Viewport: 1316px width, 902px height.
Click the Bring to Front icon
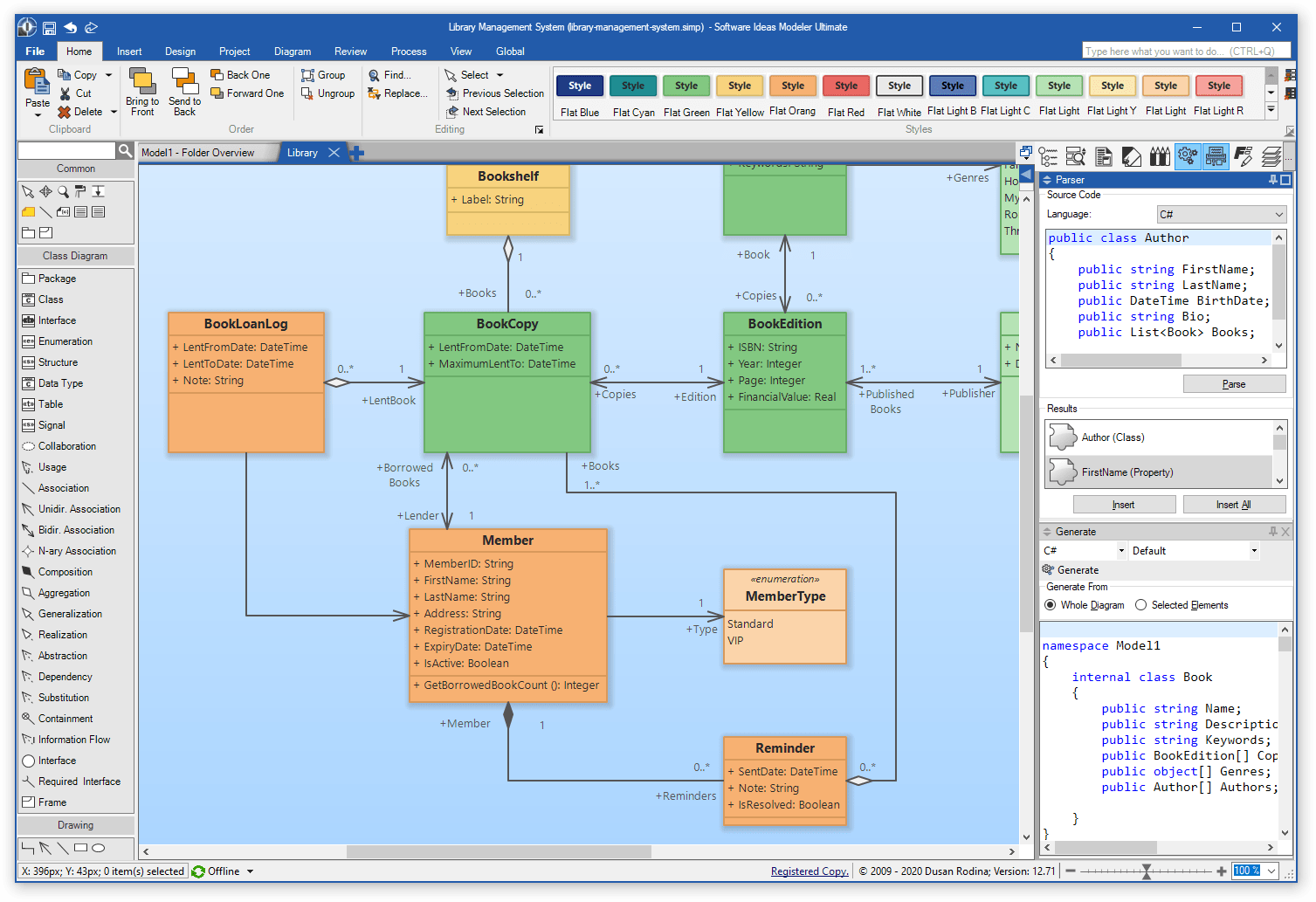(x=141, y=81)
